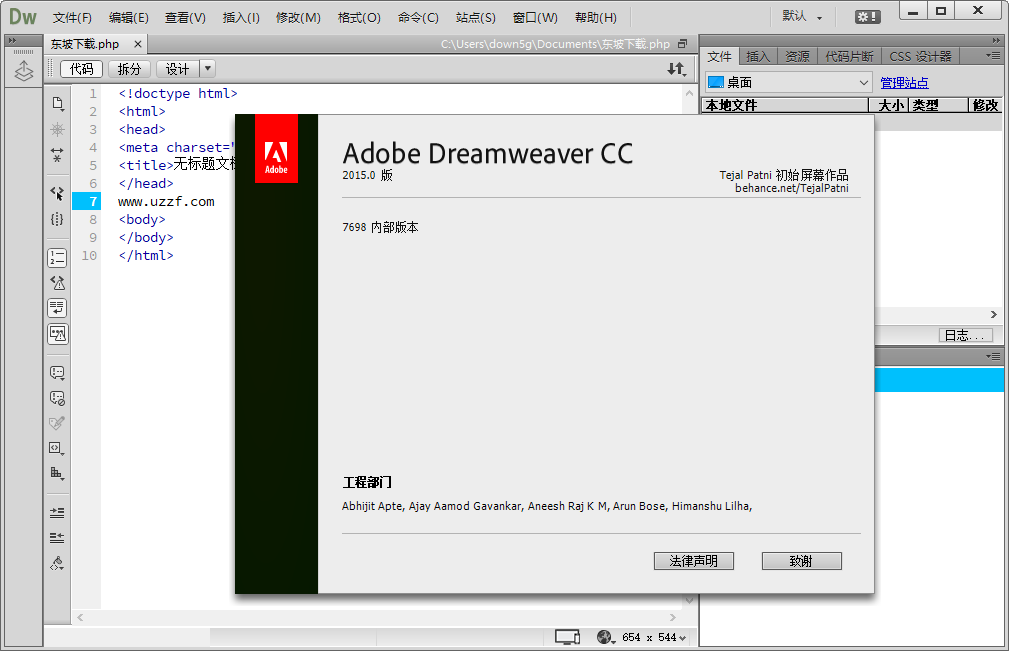Switch to the 资源 panel tab
The height and width of the screenshot is (651, 1009).
pos(797,57)
